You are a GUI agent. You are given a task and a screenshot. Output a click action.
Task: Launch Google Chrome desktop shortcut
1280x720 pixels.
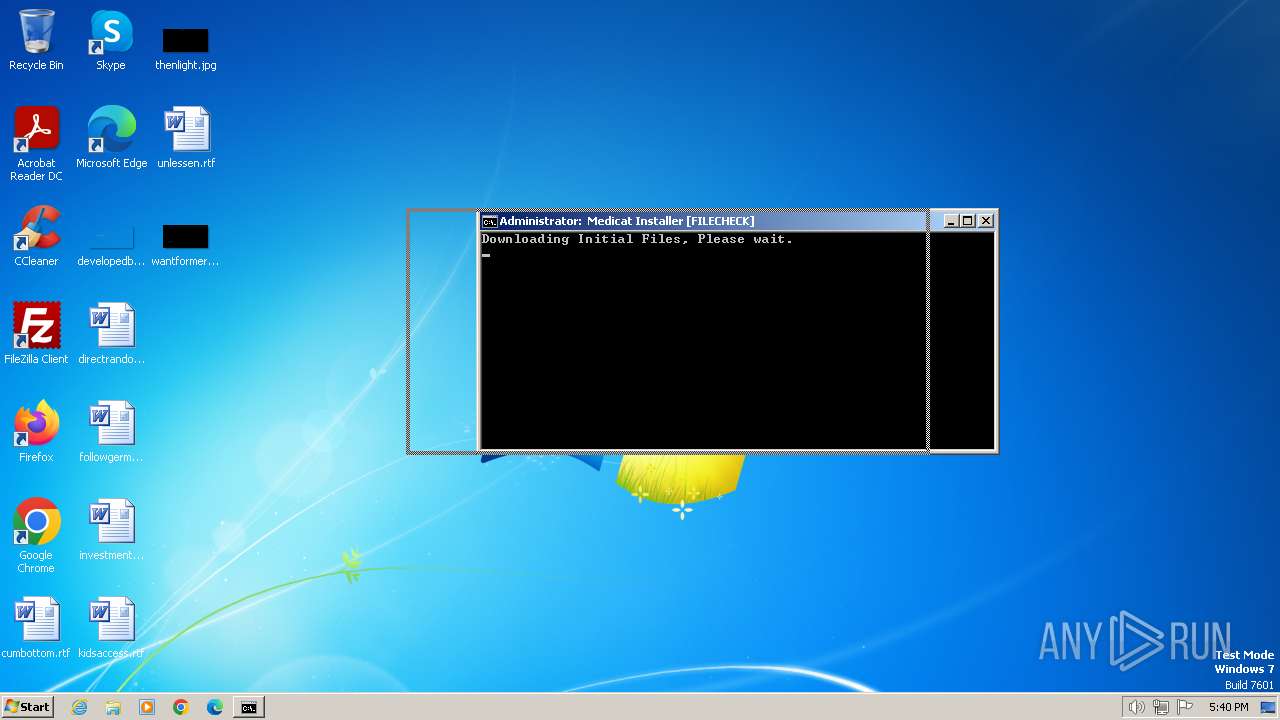tap(36, 535)
